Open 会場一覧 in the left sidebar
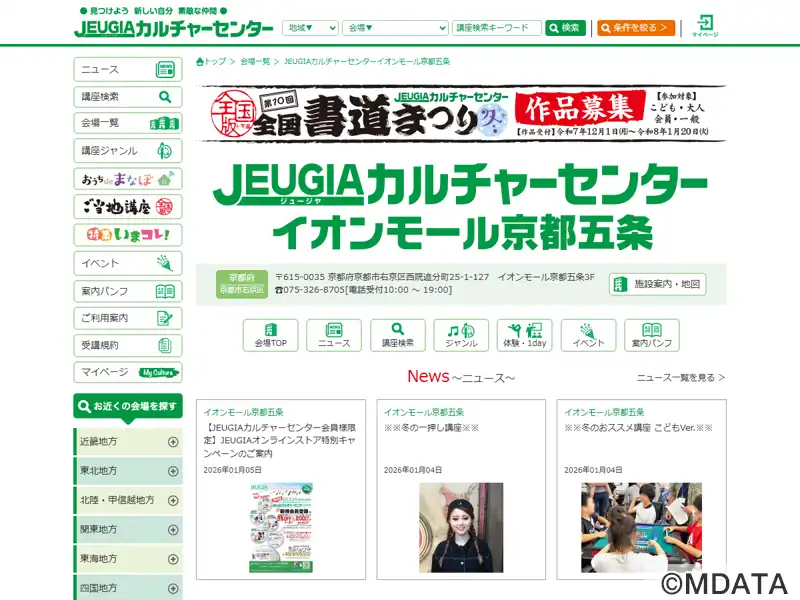Screen dimensions: 800x600 [128, 123]
